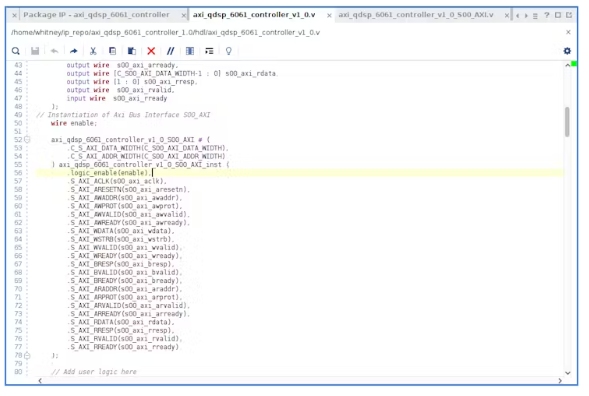Click the save file icon
Screen dimensions: 589x396
tap(35, 51)
